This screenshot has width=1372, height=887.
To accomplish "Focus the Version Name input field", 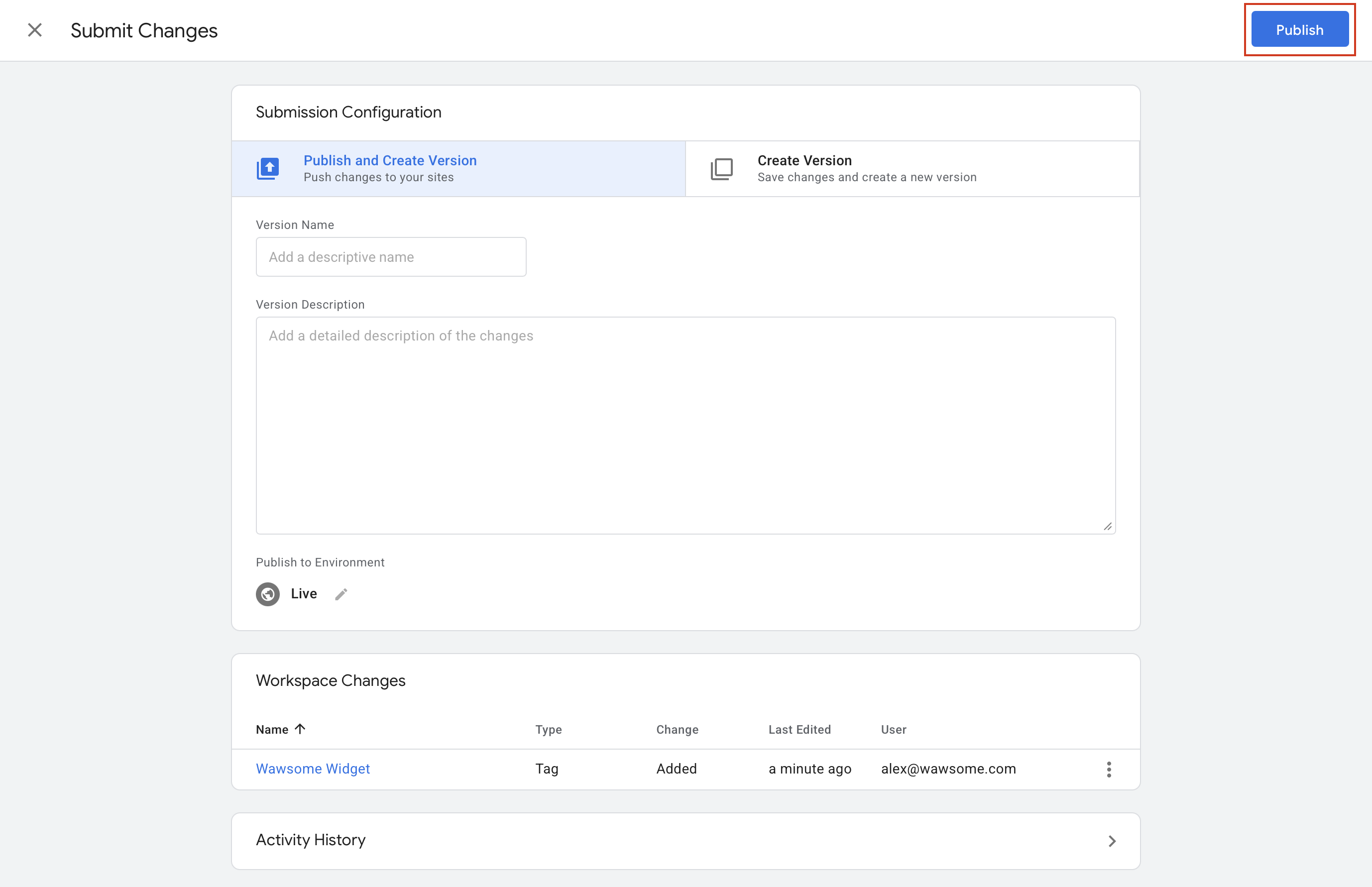I will [390, 257].
